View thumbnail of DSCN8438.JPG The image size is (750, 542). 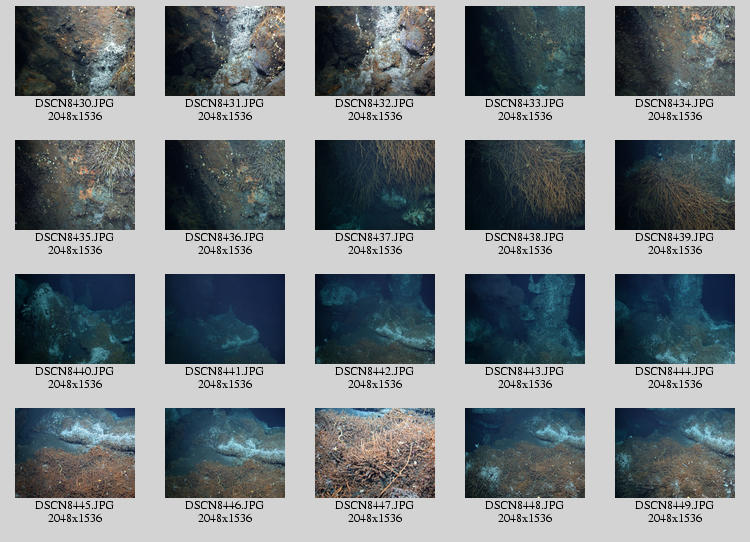pyautogui.click(x=524, y=185)
